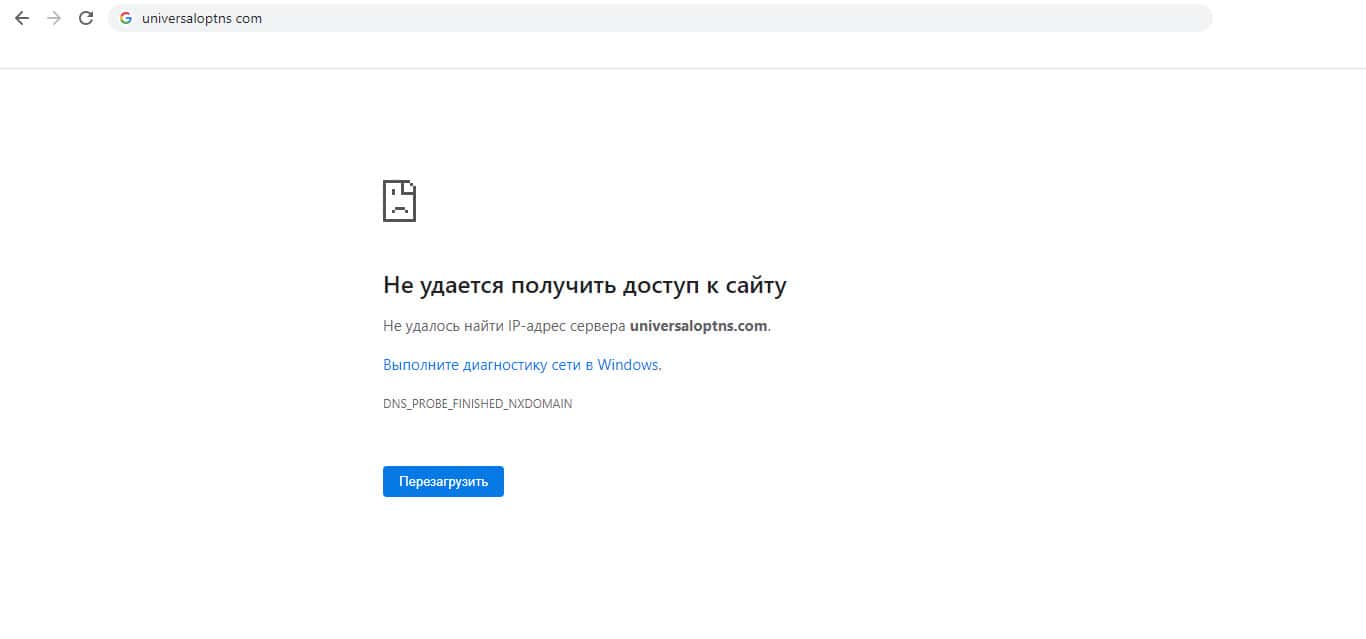Click the Google icon in address bar
The width and height of the screenshot is (1366, 639).
tap(126, 18)
